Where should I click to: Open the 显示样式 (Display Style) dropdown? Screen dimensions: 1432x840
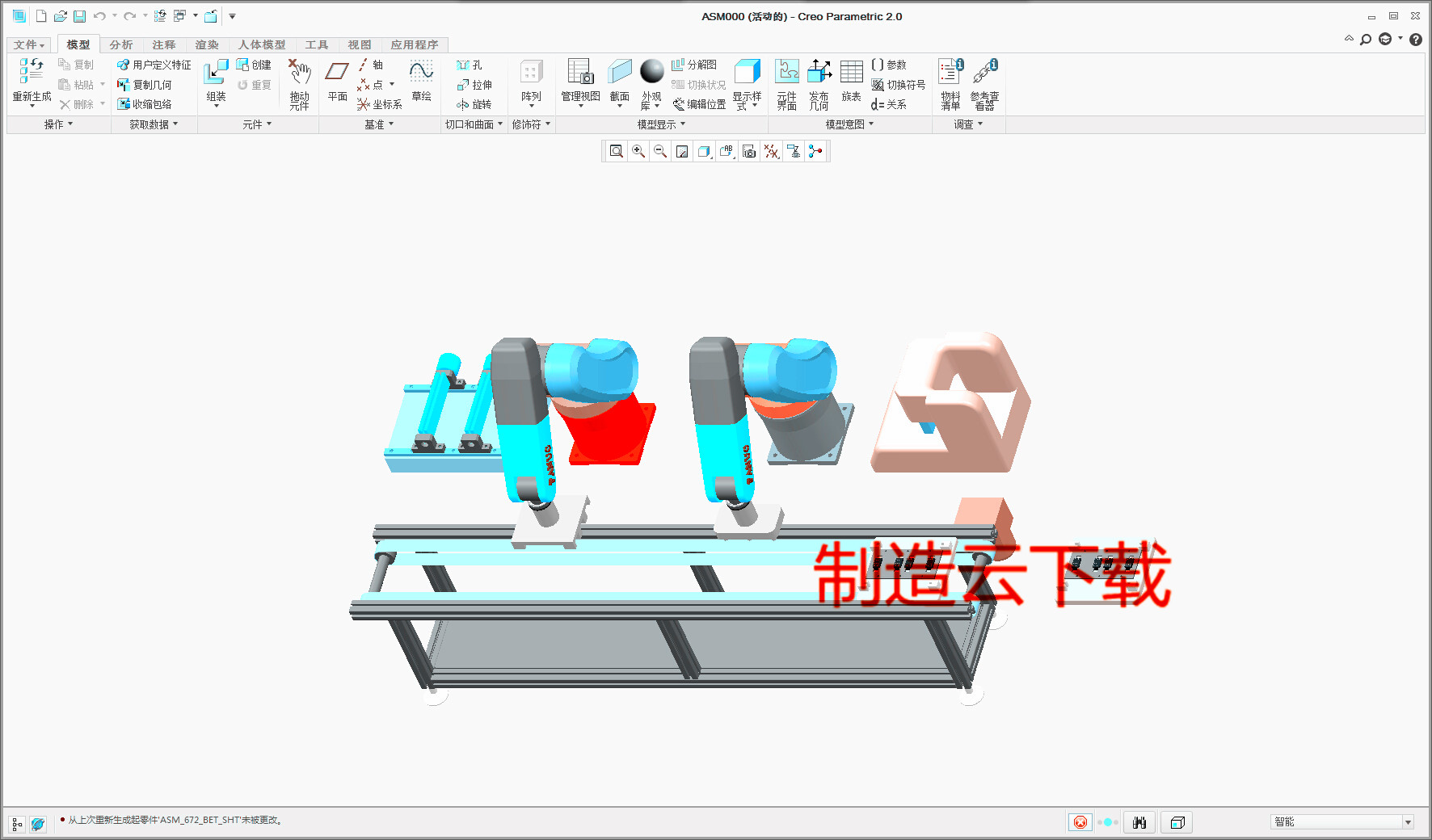coord(748,85)
